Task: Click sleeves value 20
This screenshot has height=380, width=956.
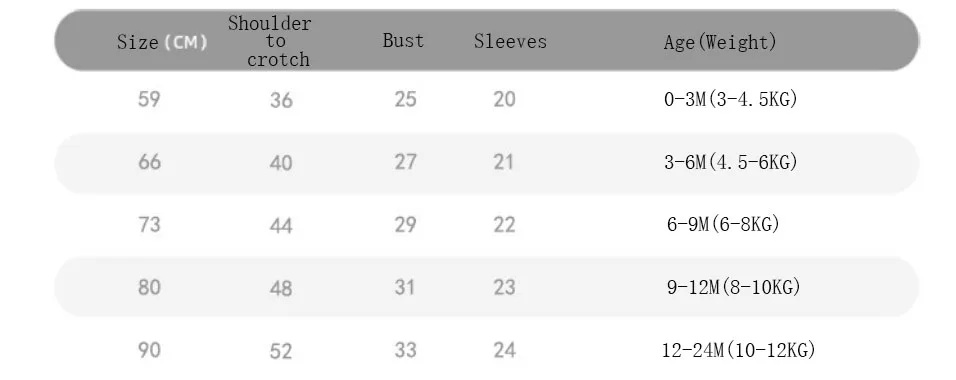Action: click(504, 99)
